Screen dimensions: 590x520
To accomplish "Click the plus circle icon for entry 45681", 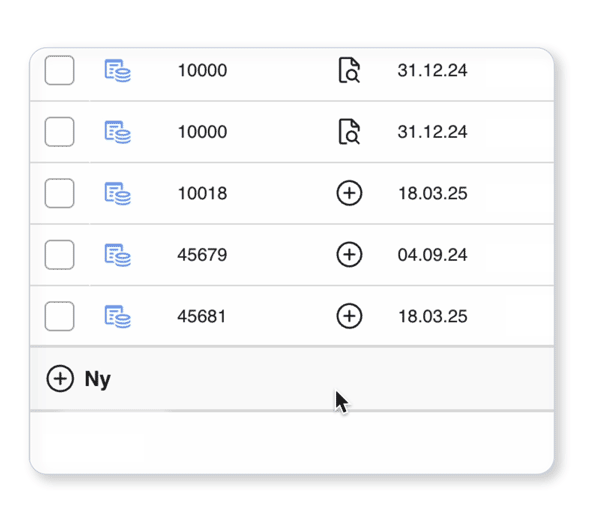I will (349, 316).
